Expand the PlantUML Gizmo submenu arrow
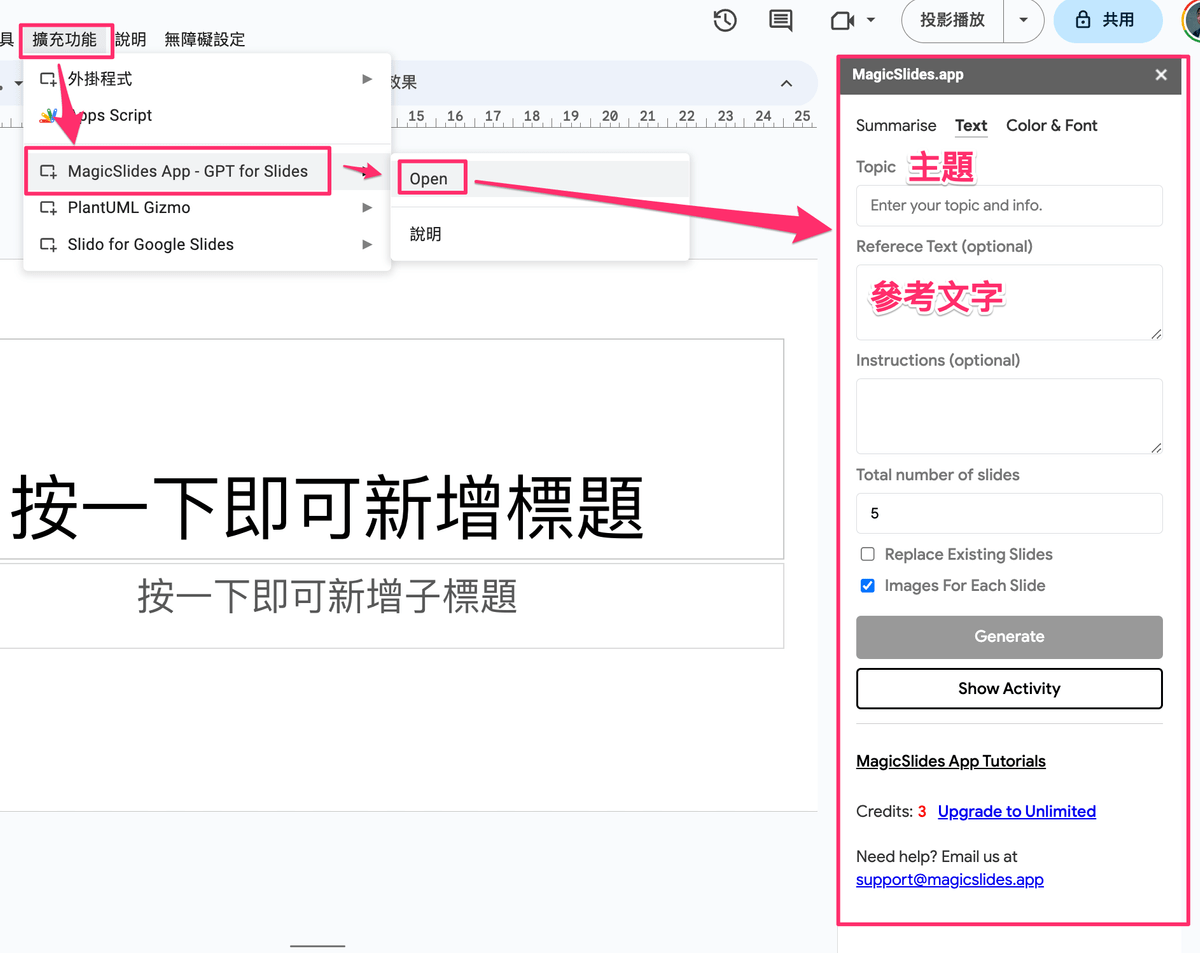This screenshot has height=953, width=1200. point(367,208)
